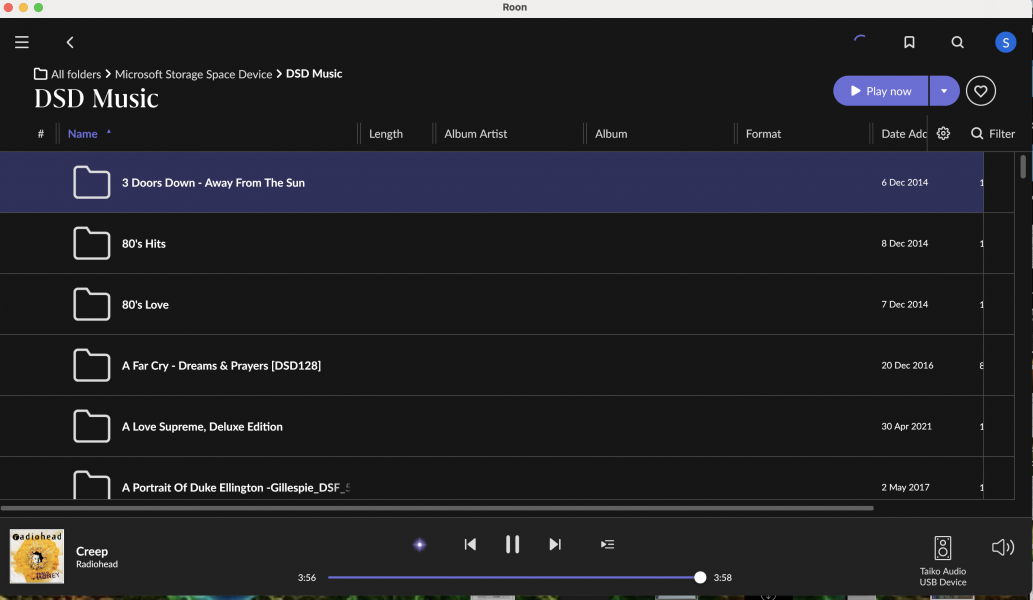Open the 80's Hits folder icon
Viewport: 1033px width, 600px height.
pyautogui.click(x=92, y=243)
